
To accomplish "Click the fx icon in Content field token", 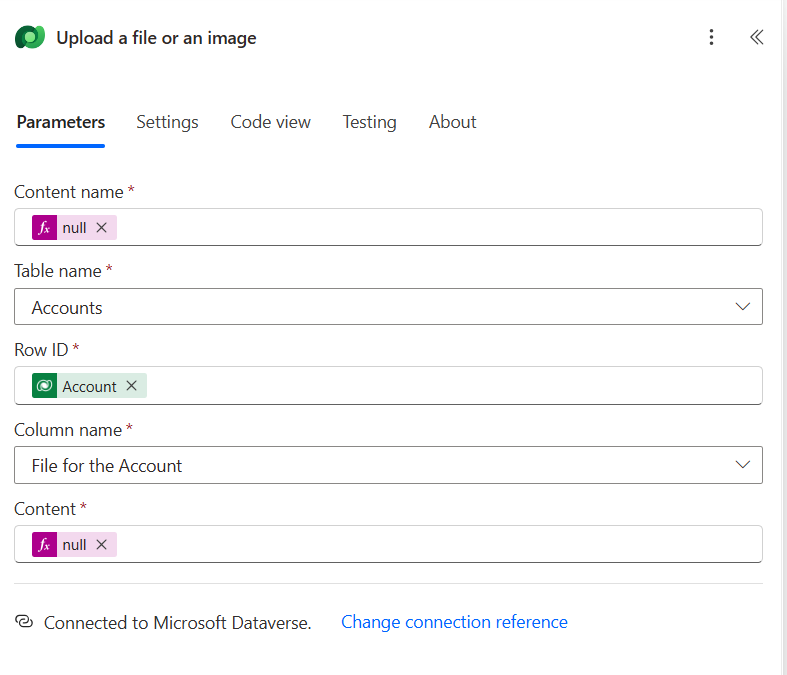I will (x=44, y=545).
